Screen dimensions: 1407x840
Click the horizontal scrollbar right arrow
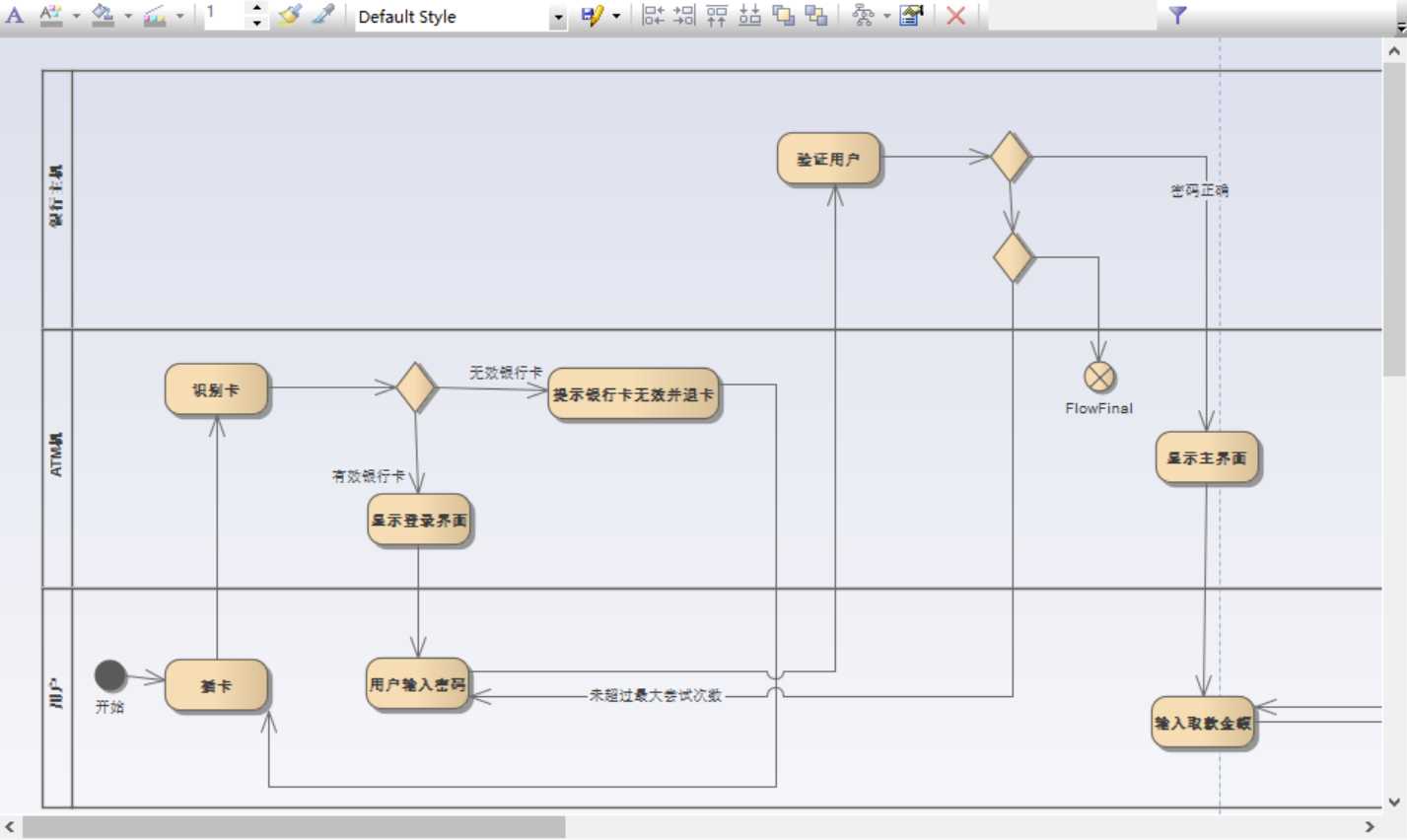pyautogui.click(x=1370, y=826)
